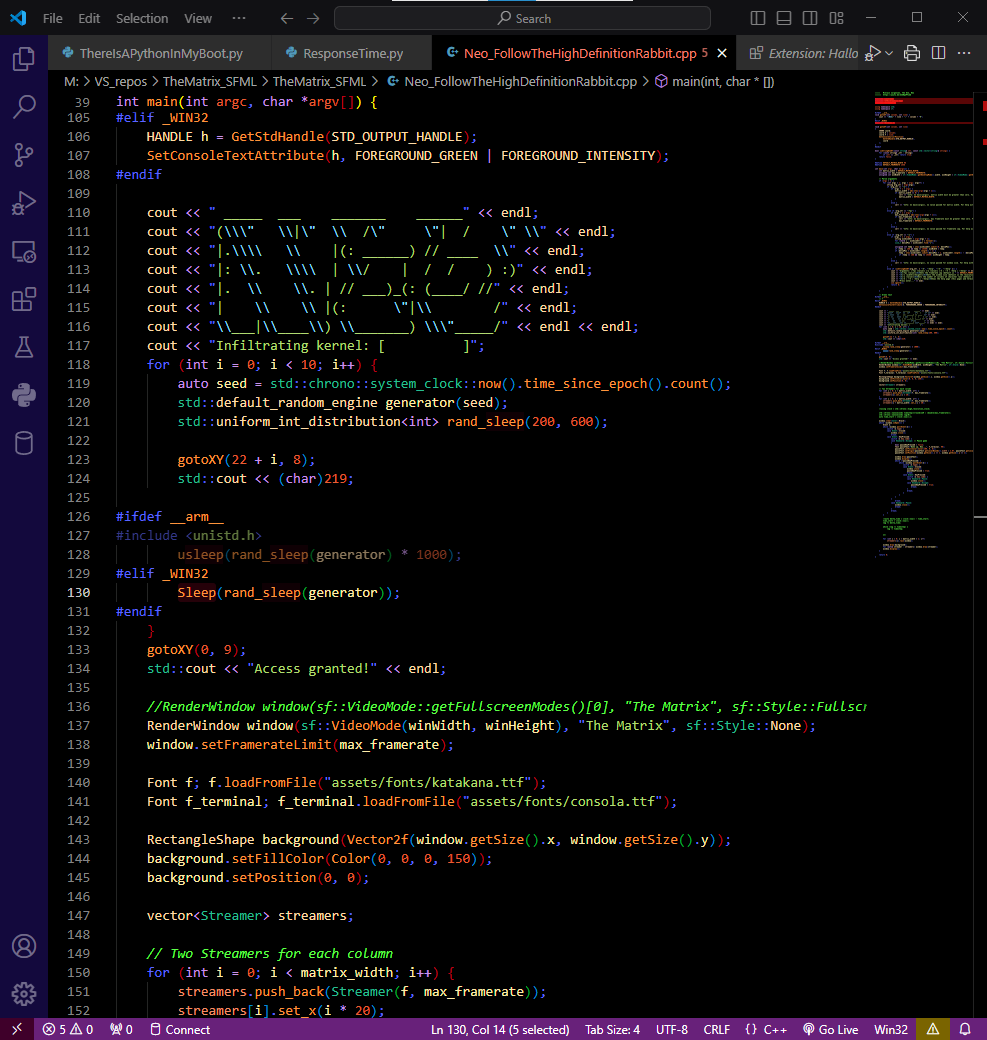Viewport: 987px width, 1040px height.
Task: Click the first TheMatrix_SFML breadcrumb folder
Action: pyautogui.click(x=209, y=82)
